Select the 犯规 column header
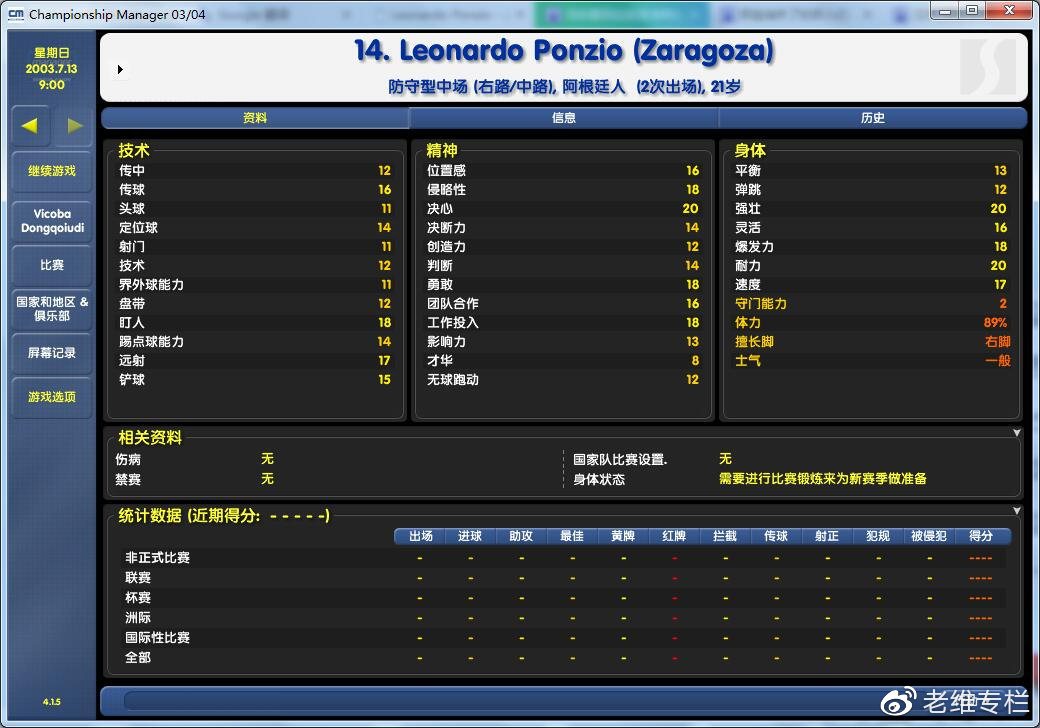Image resolution: width=1040 pixels, height=728 pixels. (878, 536)
